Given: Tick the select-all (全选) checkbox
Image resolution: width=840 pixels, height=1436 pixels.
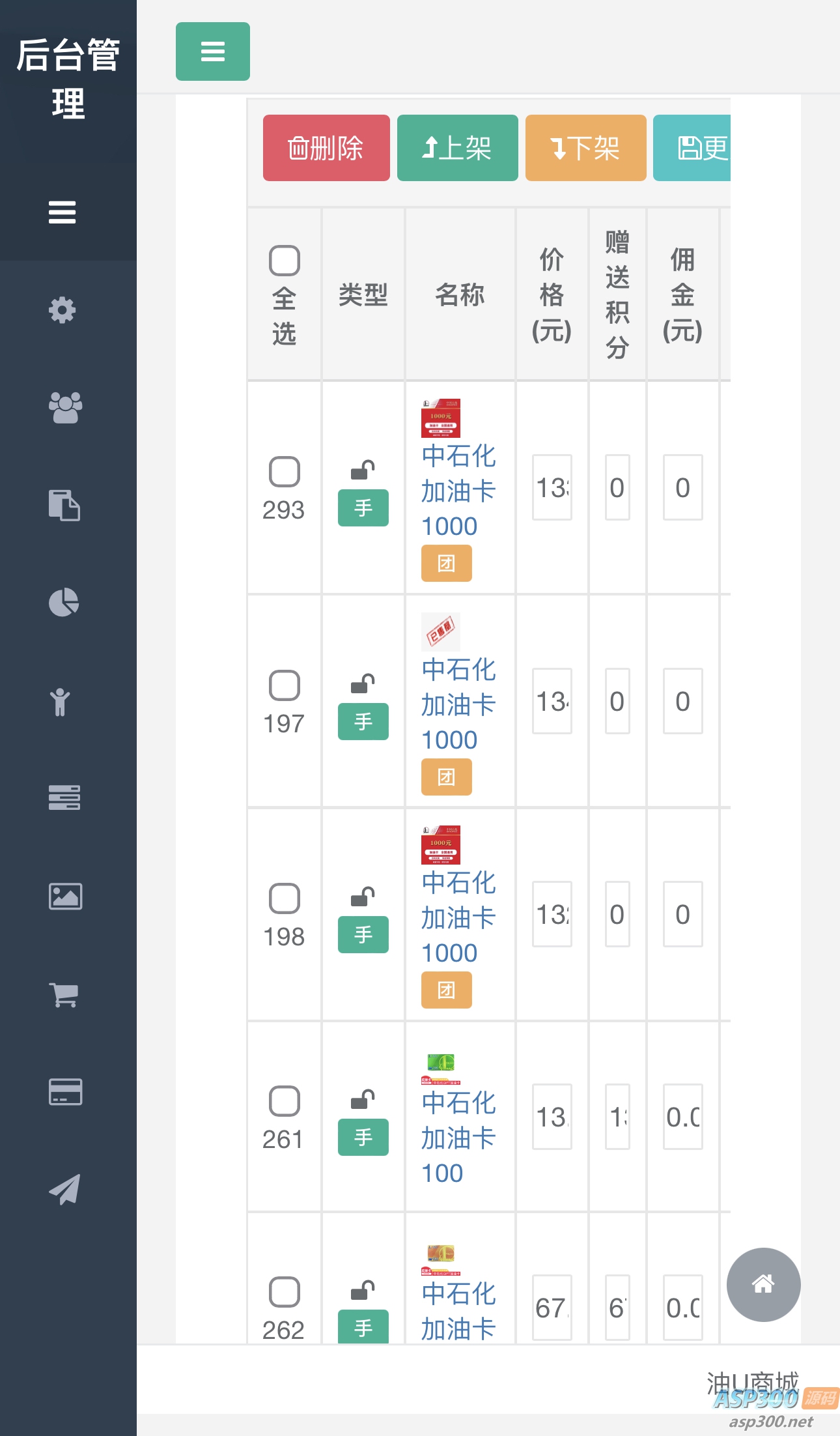Looking at the screenshot, I should (x=285, y=261).
